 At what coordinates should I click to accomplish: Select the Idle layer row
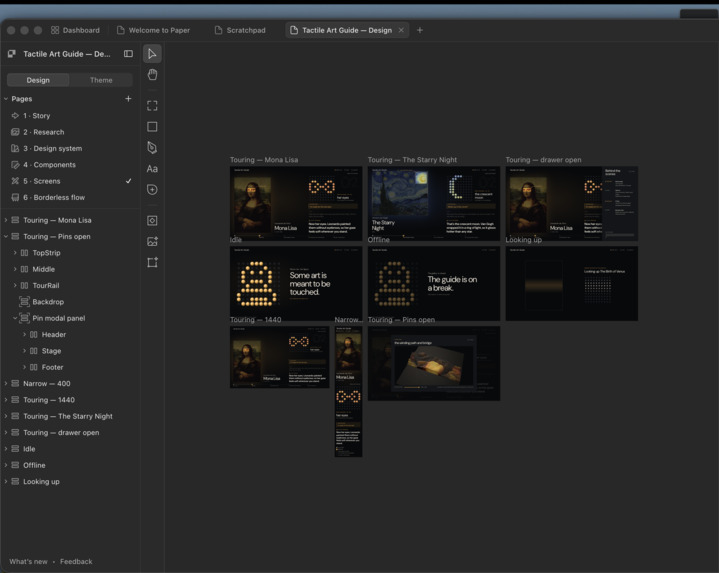pyautogui.click(x=70, y=449)
